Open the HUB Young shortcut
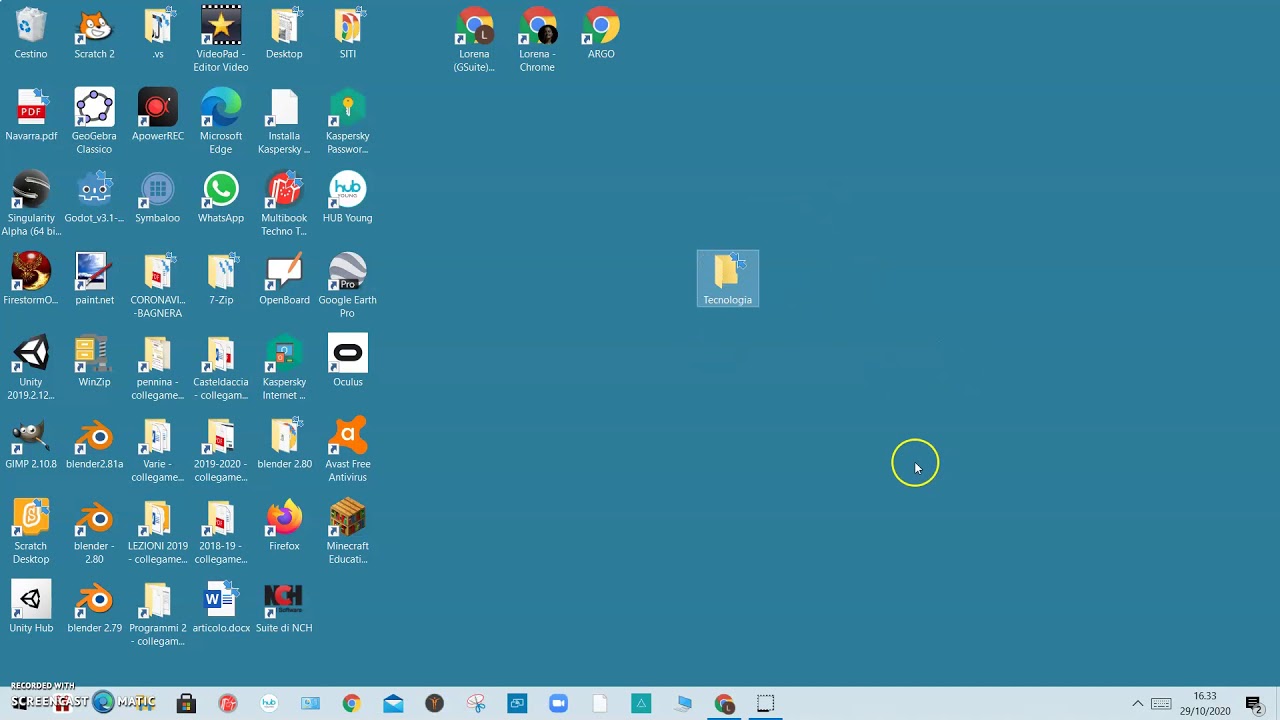The height and width of the screenshot is (720, 1280). tap(347, 198)
